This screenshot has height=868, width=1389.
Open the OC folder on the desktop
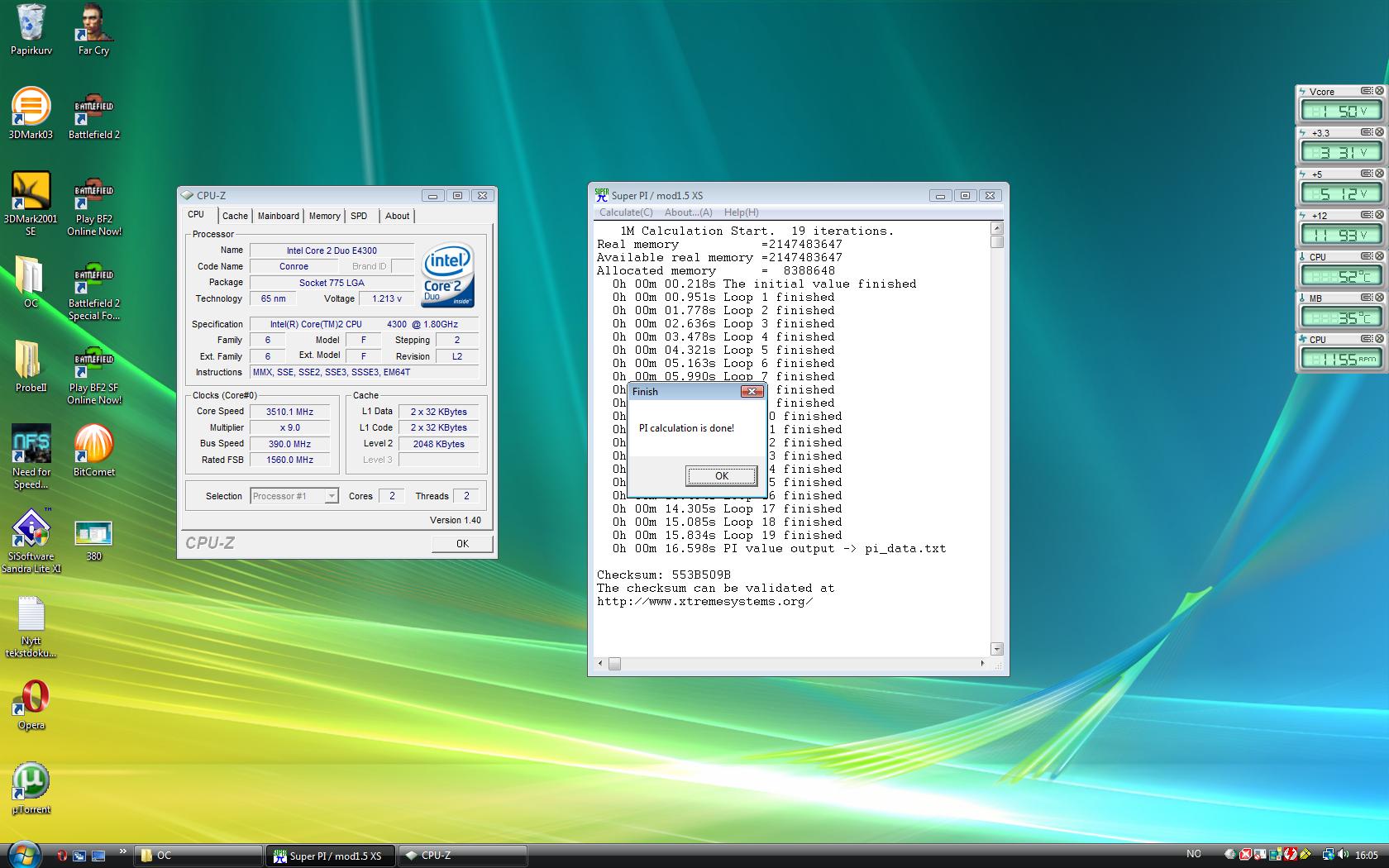click(31, 283)
